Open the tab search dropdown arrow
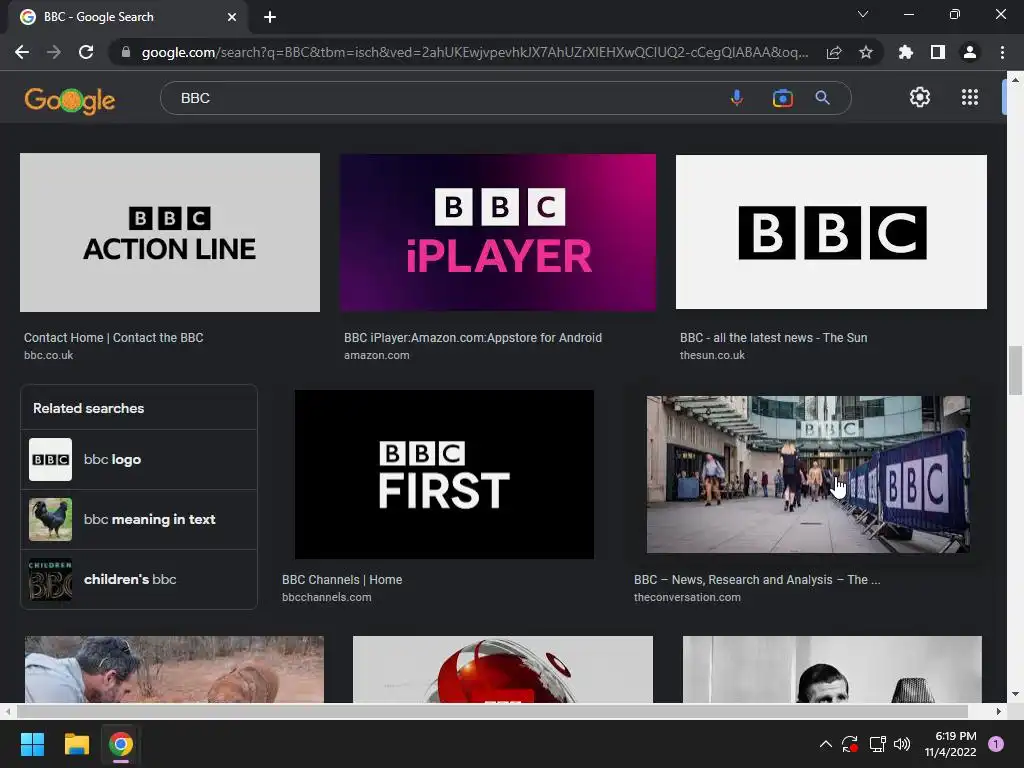 click(x=863, y=14)
